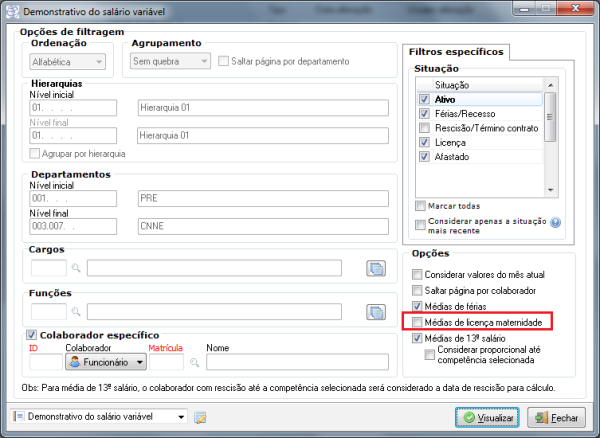The width and height of the screenshot is (600, 438).
Task: Click the Cargos search magnifier icon
Action: click(x=76, y=268)
